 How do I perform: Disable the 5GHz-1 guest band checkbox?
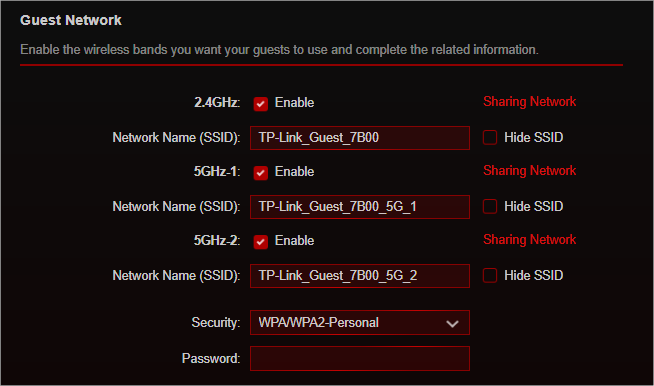(261, 172)
